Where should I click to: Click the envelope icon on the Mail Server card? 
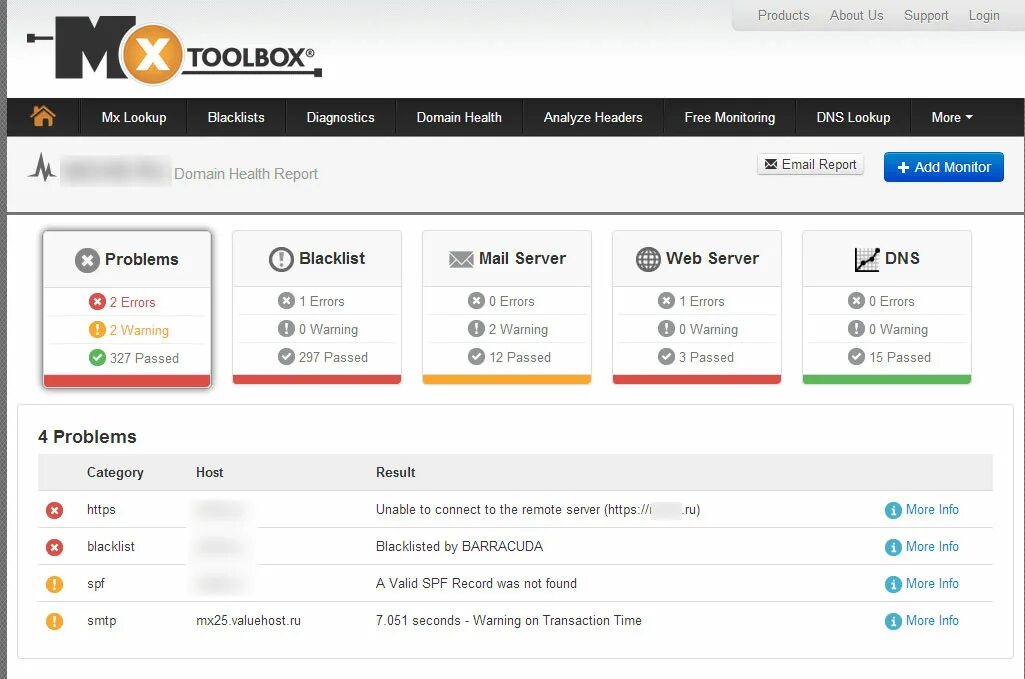point(461,259)
